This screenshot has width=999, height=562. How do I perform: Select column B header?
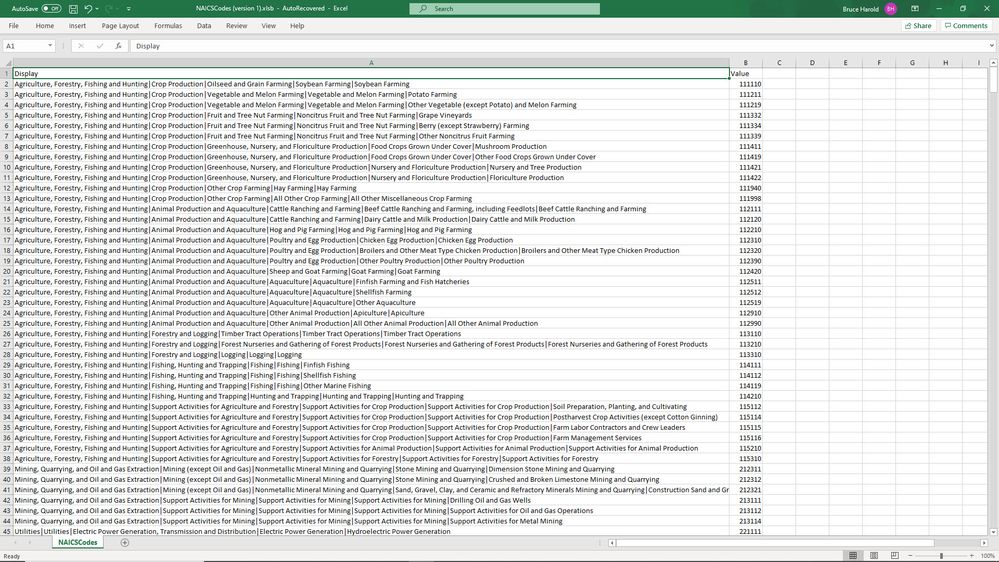click(745, 63)
